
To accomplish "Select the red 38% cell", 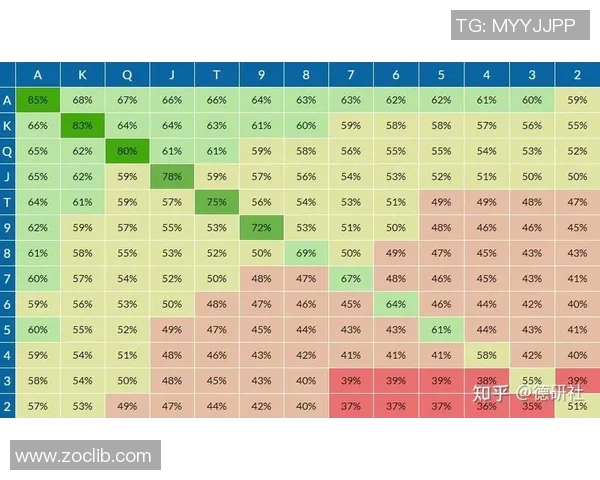I will click(485, 381).
